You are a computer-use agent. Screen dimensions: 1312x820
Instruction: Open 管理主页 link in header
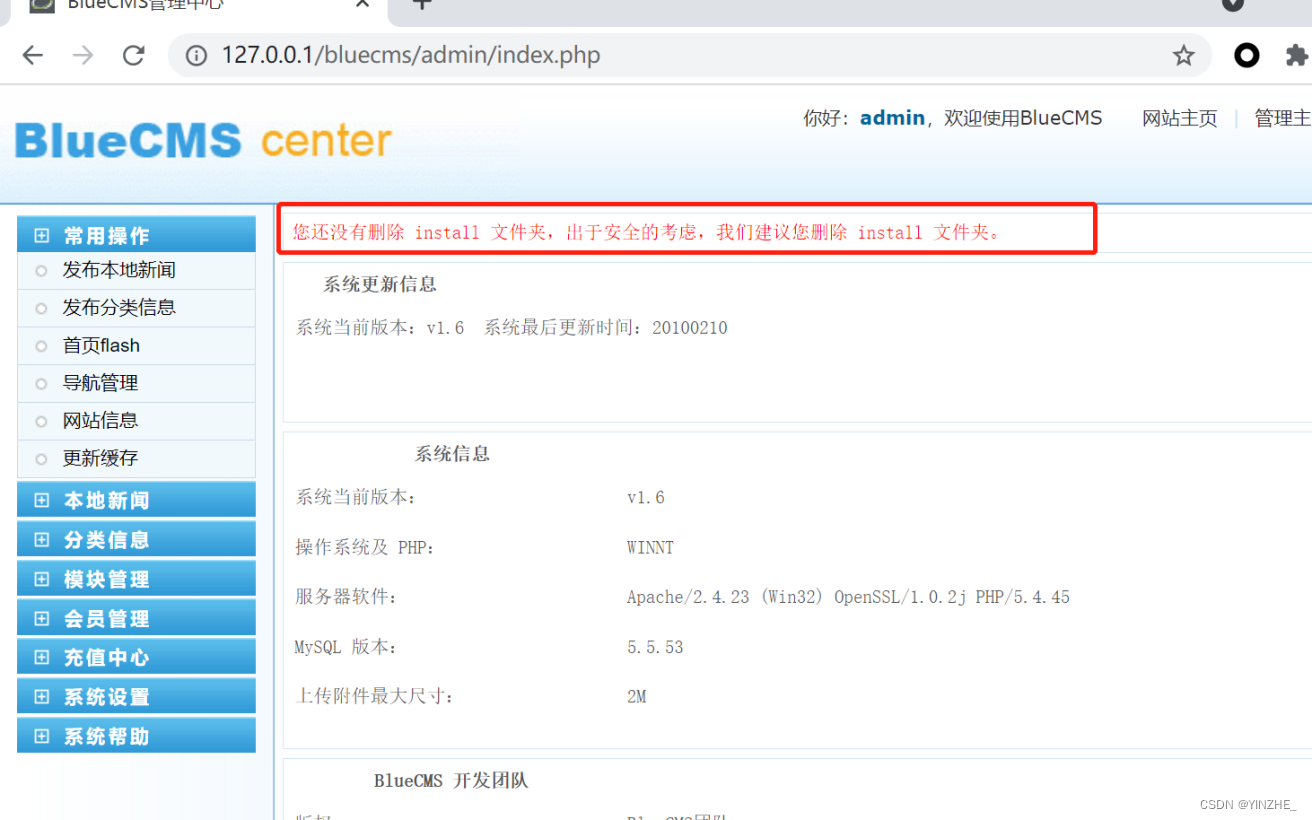tap(1283, 118)
